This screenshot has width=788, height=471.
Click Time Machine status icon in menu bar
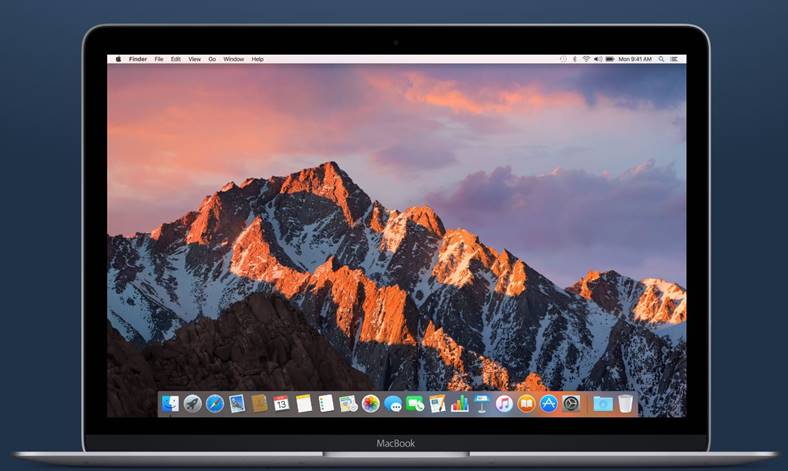pyautogui.click(x=563, y=59)
